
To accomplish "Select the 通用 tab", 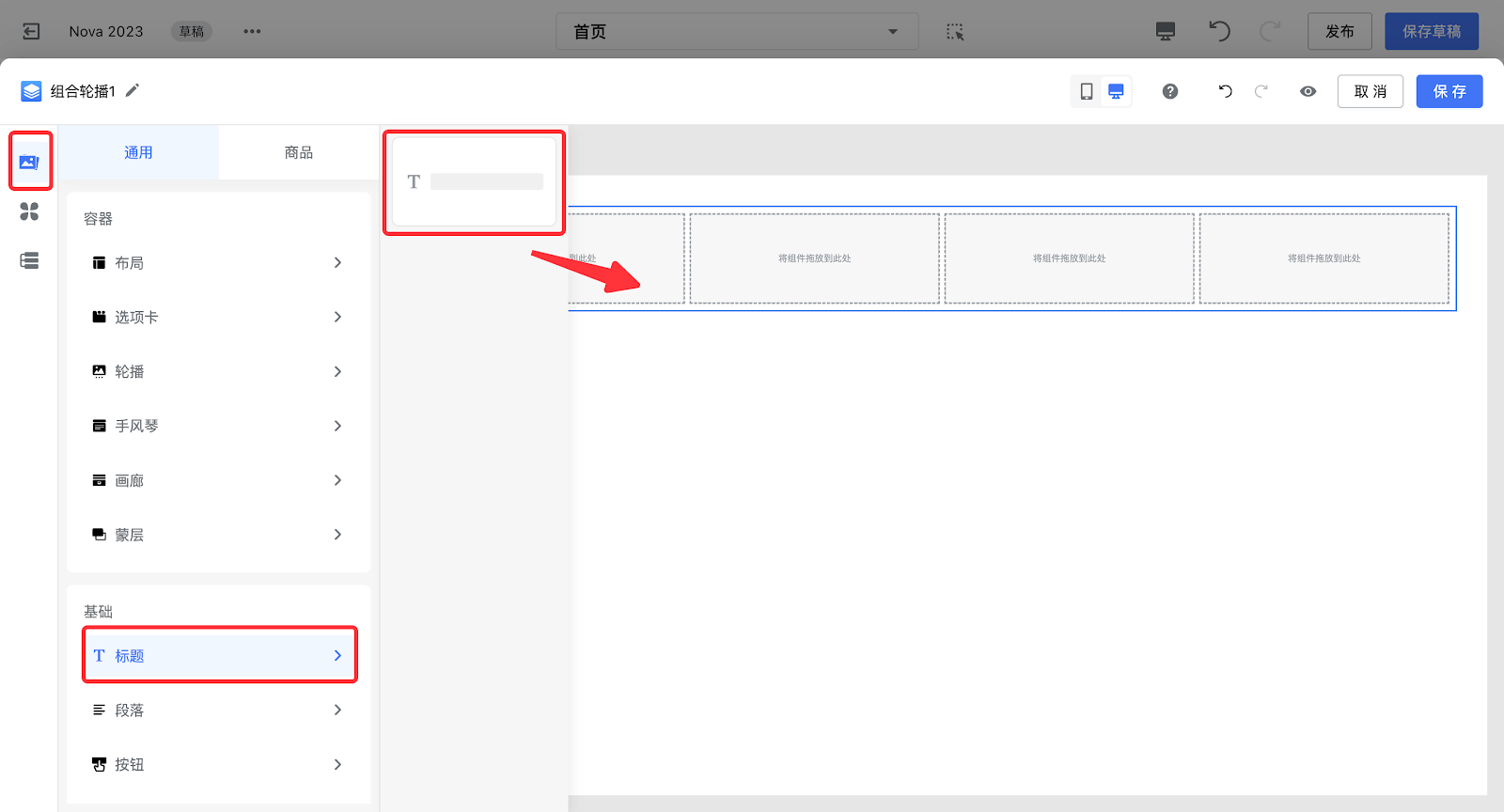I will (138, 152).
